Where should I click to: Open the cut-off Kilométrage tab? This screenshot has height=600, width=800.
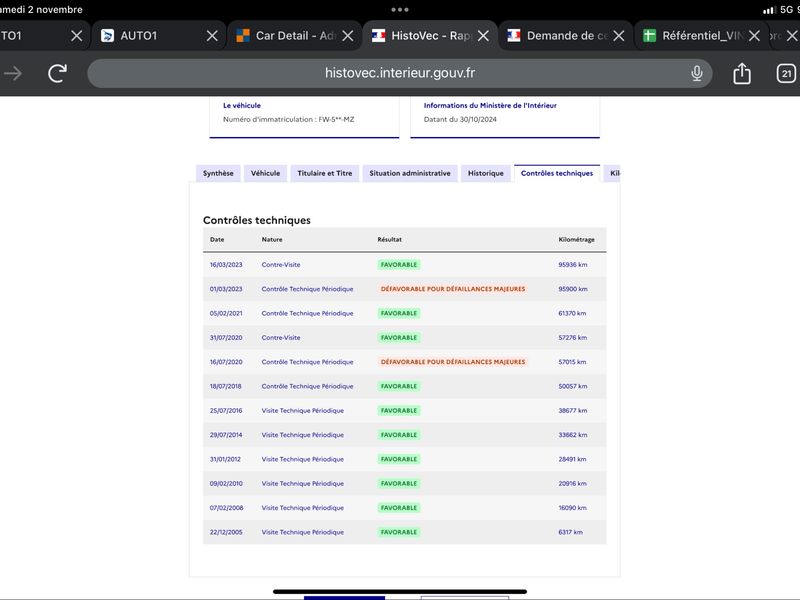click(x=613, y=173)
